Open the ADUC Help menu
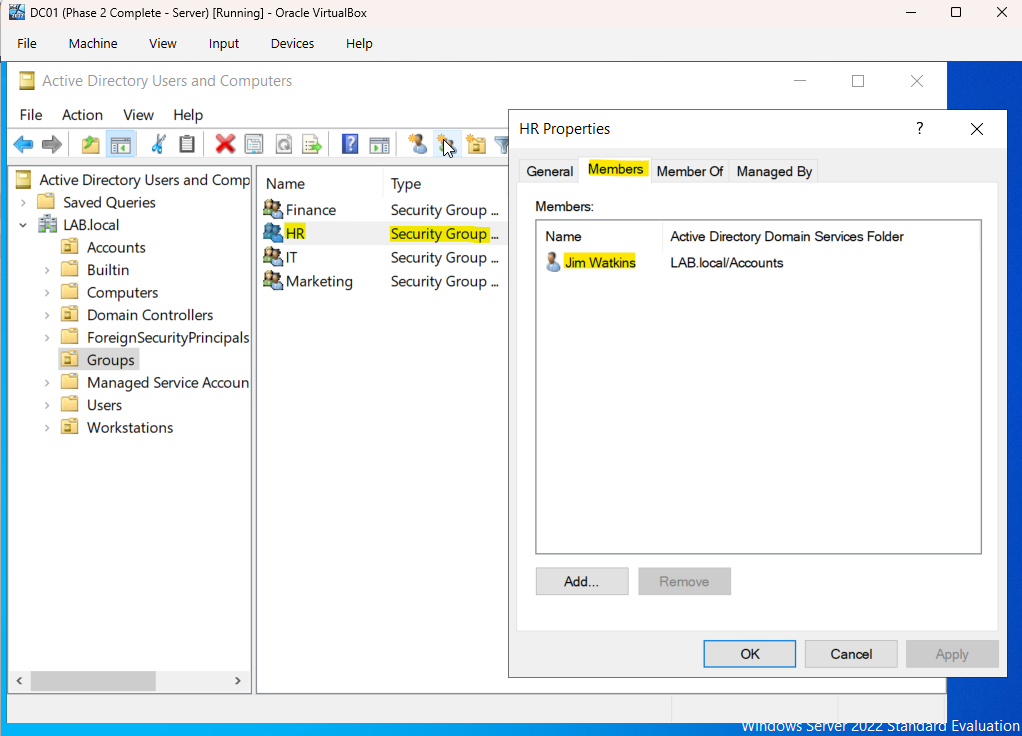The height and width of the screenshot is (736, 1022). (x=188, y=115)
